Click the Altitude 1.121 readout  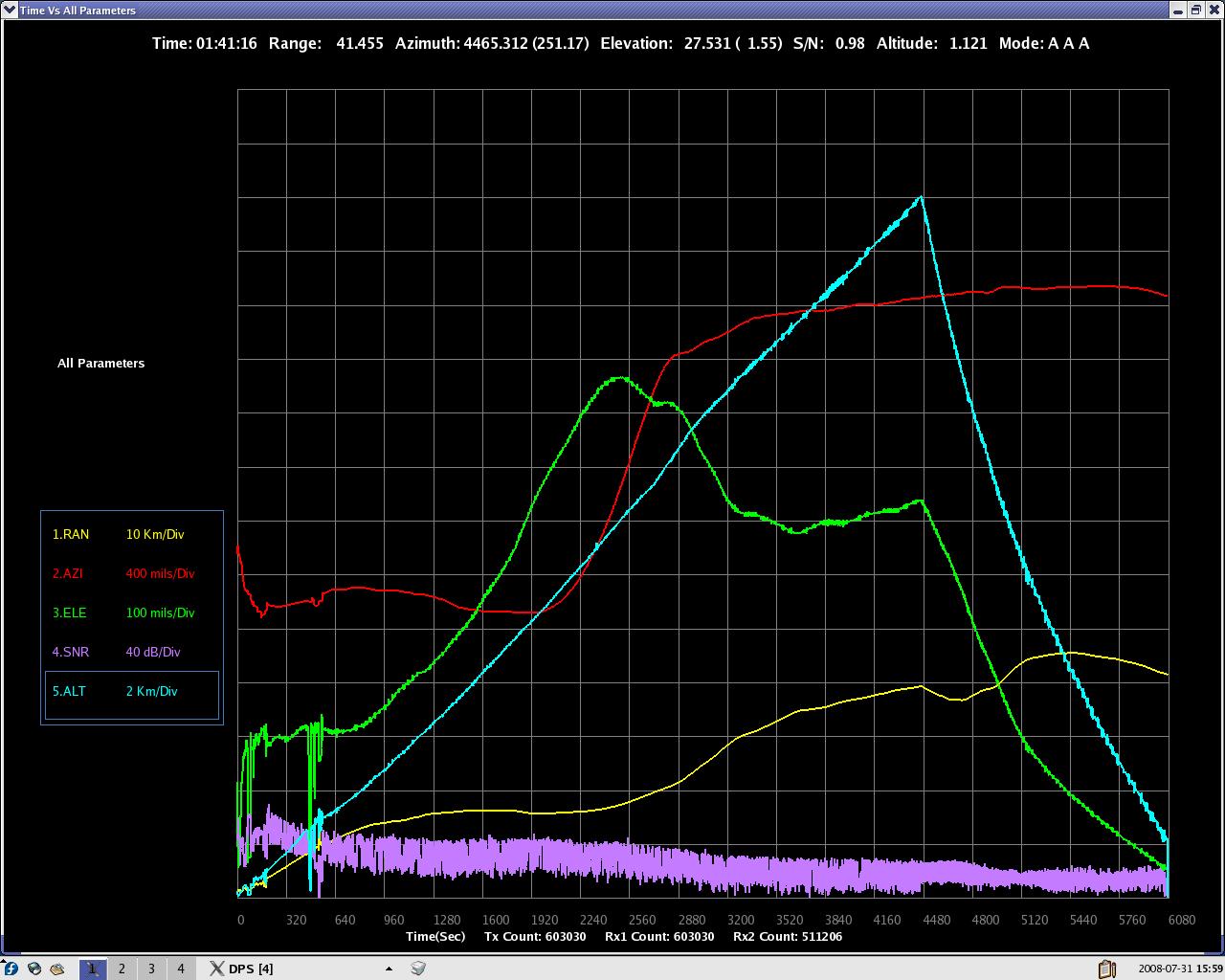931,43
